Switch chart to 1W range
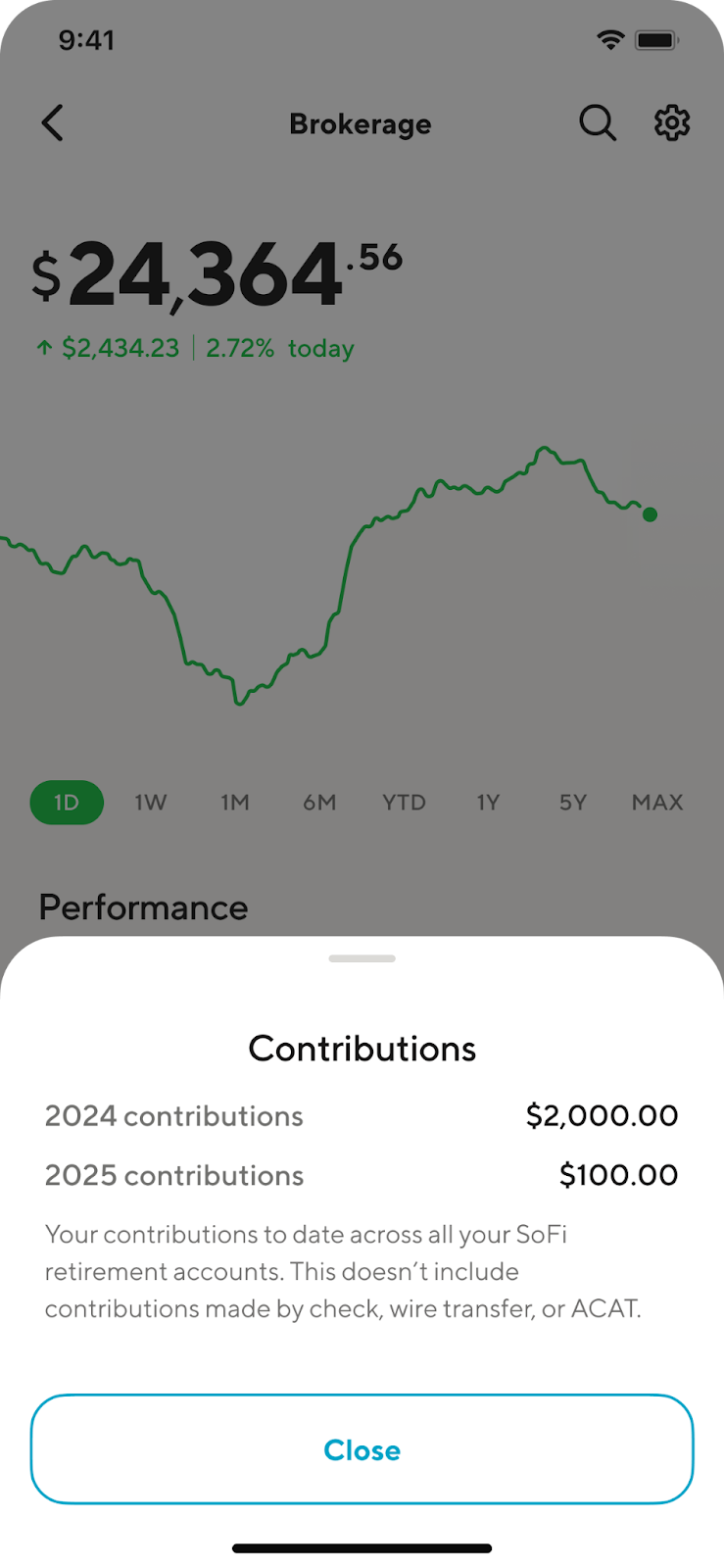The width and height of the screenshot is (724, 1568). (151, 803)
